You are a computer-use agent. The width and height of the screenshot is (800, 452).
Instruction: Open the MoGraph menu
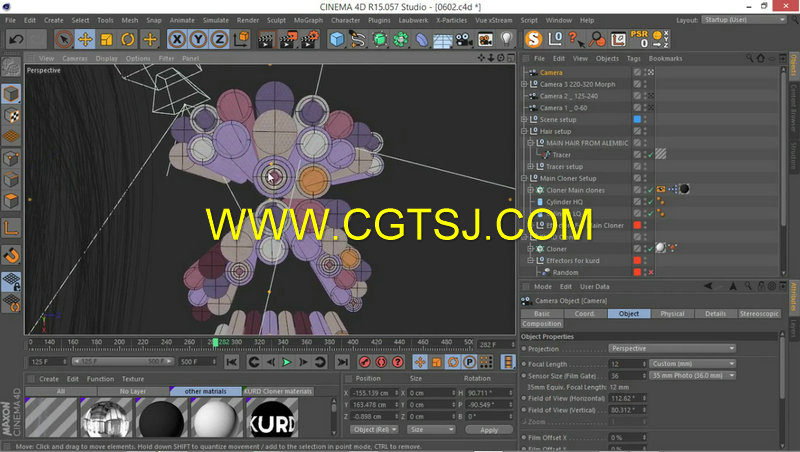point(308,20)
